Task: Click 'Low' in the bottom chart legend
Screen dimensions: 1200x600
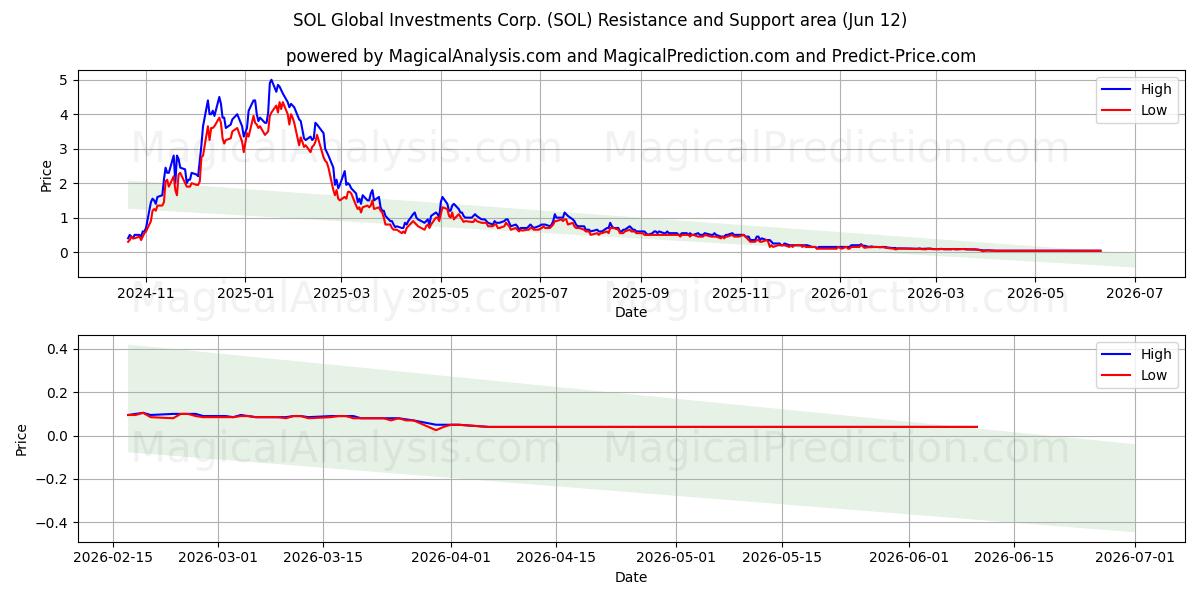Action: point(1154,375)
